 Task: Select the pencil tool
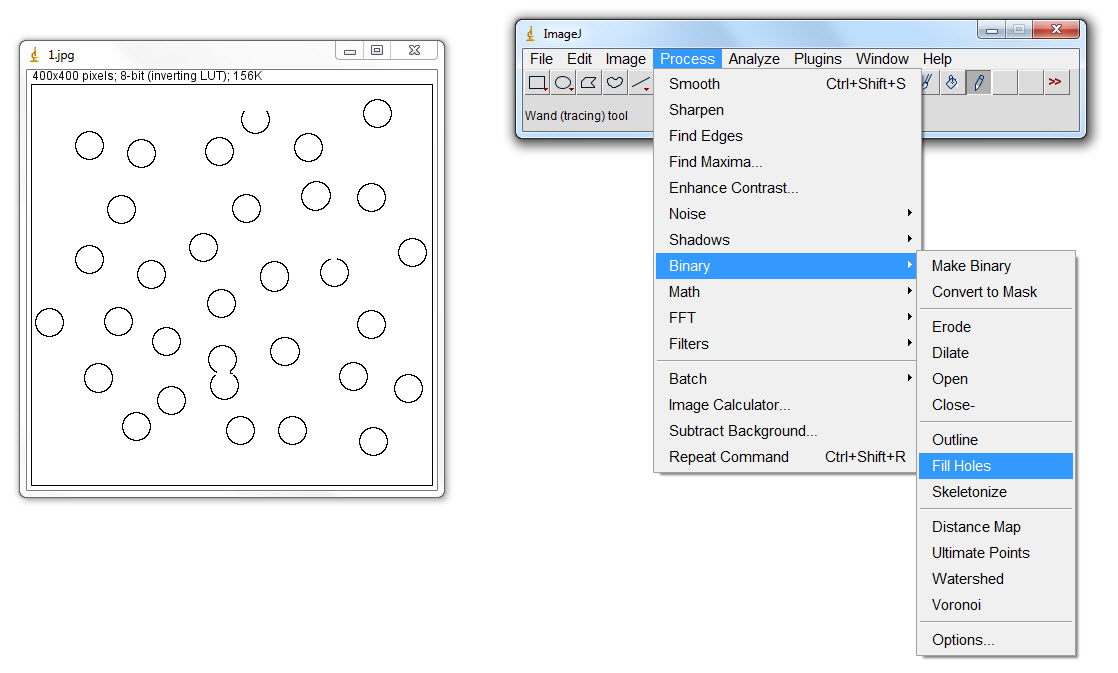[978, 82]
